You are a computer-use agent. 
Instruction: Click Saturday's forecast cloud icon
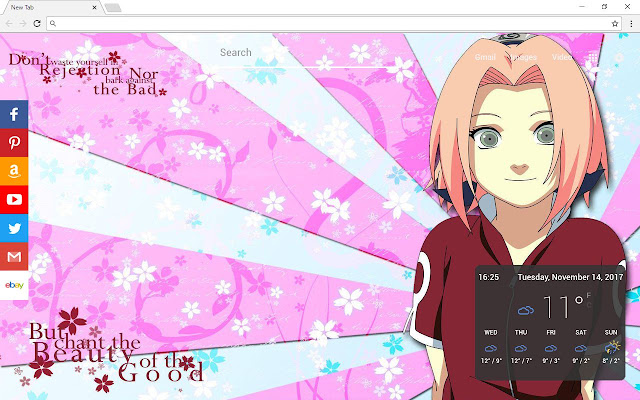click(581, 348)
